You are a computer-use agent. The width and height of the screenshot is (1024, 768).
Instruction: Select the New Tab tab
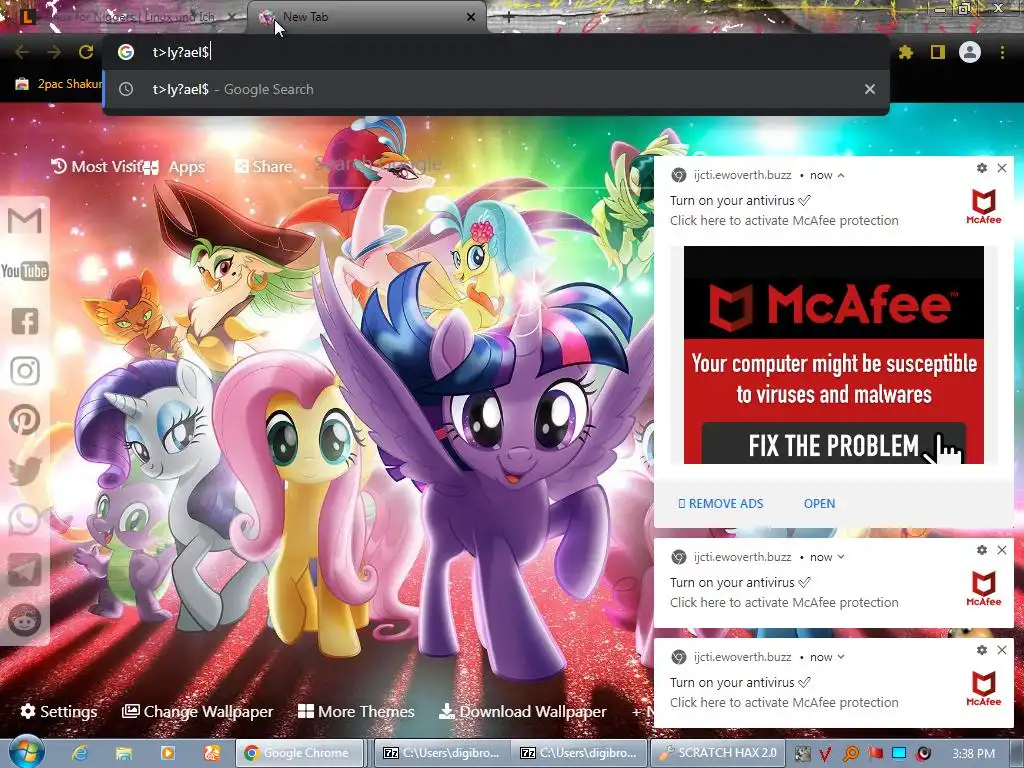click(366, 17)
